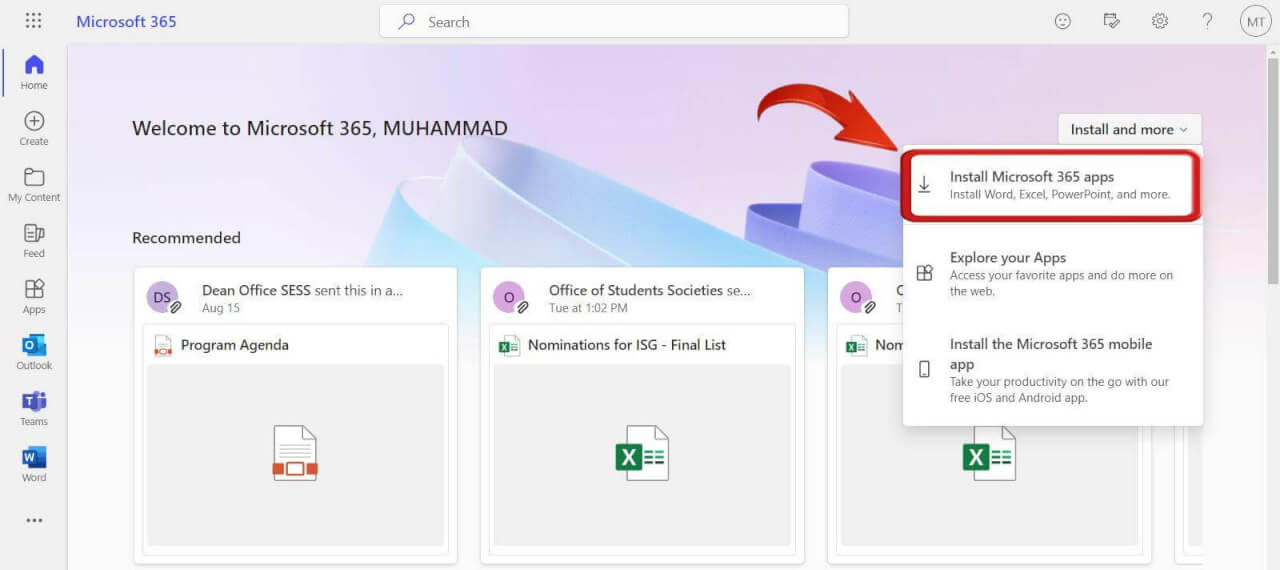
Task: Click the Office of Students Societies avatar
Action: tap(509, 297)
